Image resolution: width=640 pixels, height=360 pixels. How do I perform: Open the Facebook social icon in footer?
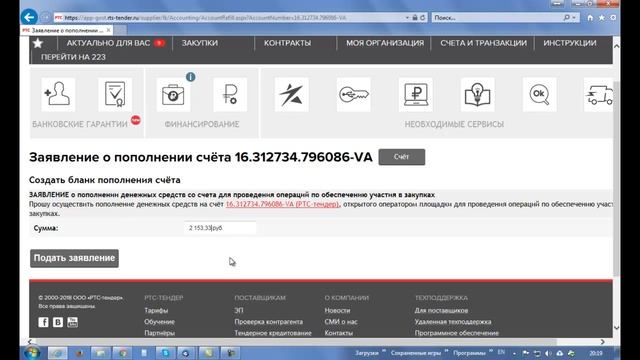point(43,322)
